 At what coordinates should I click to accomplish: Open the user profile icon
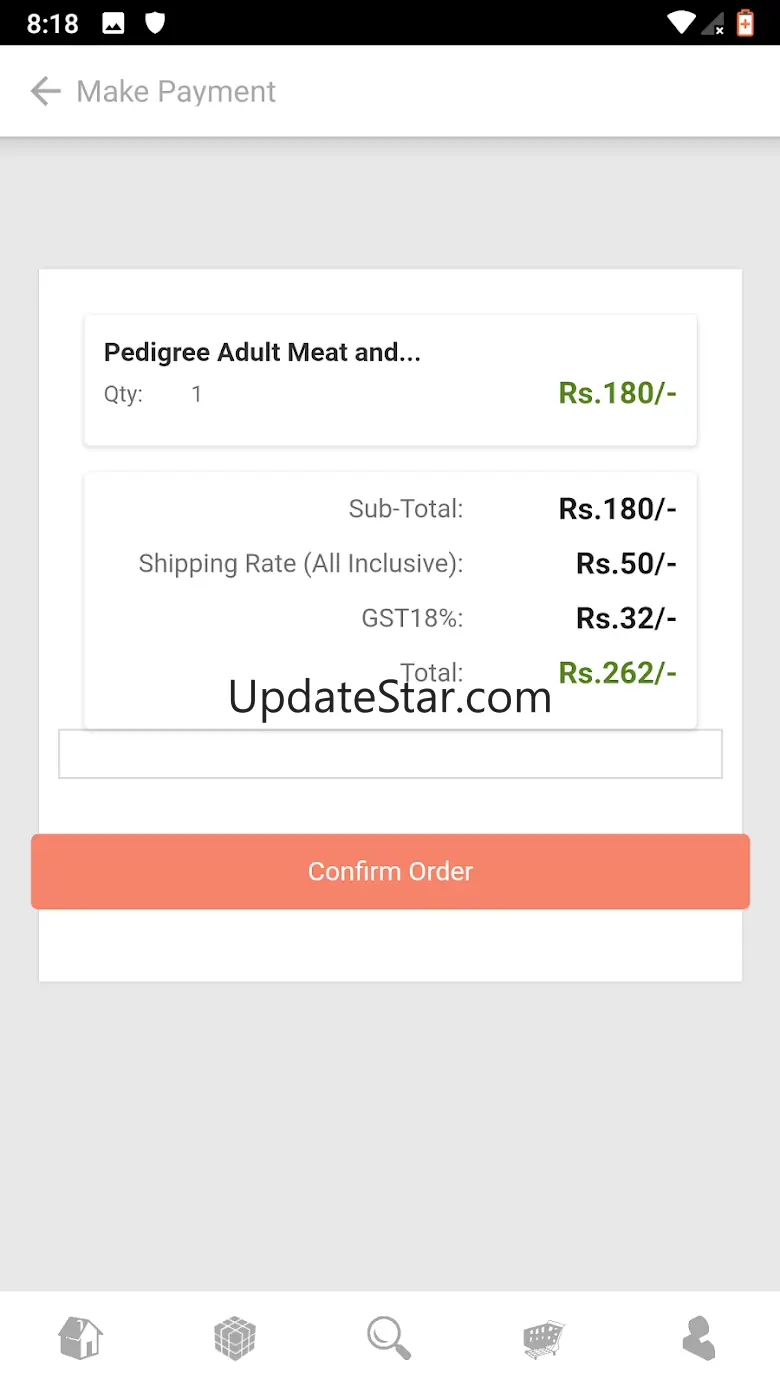(698, 1338)
